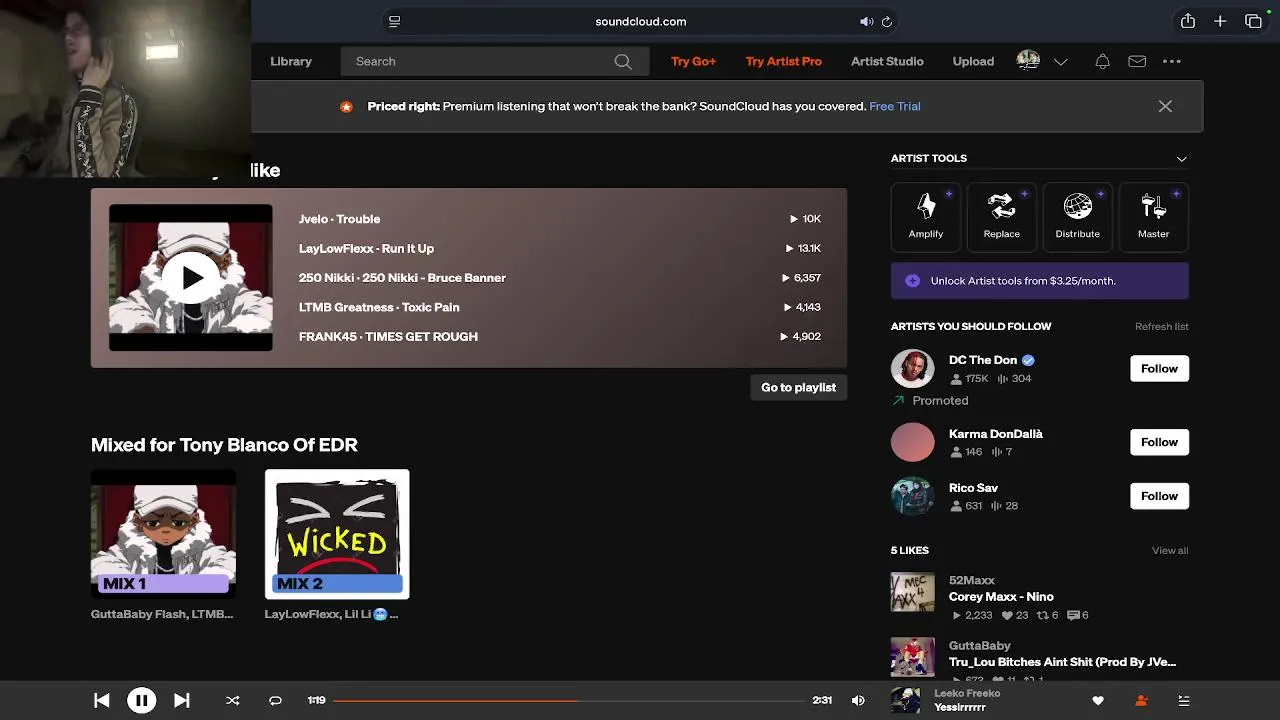
Task: Open the Upload page
Action: coord(973,61)
